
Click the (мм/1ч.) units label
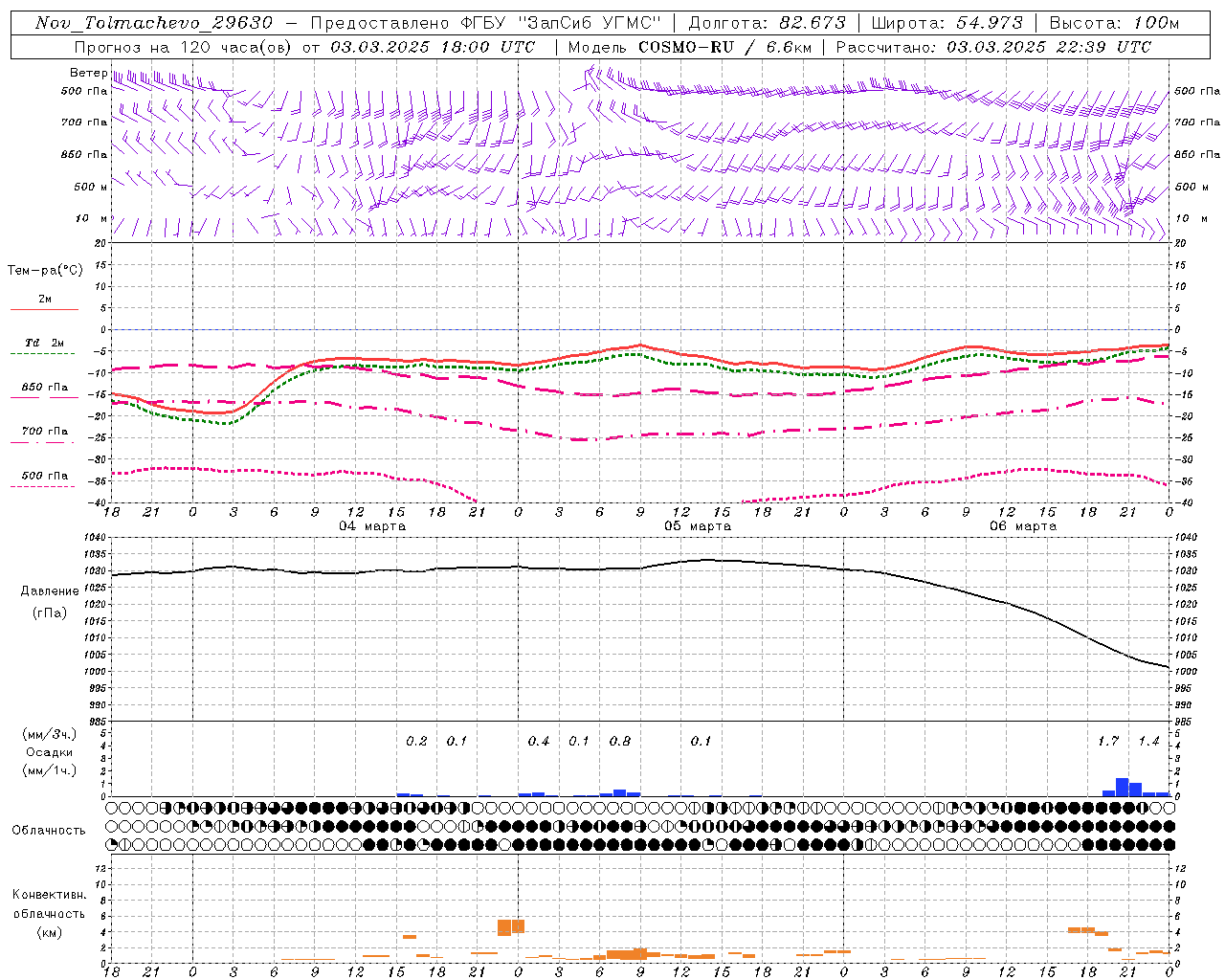pyautogui.click(x=50, y=770)
